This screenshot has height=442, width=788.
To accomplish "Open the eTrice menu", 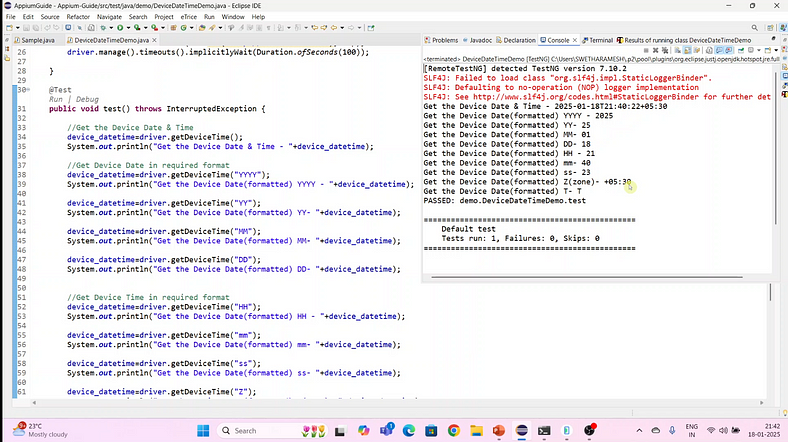I will click(188, 17).
